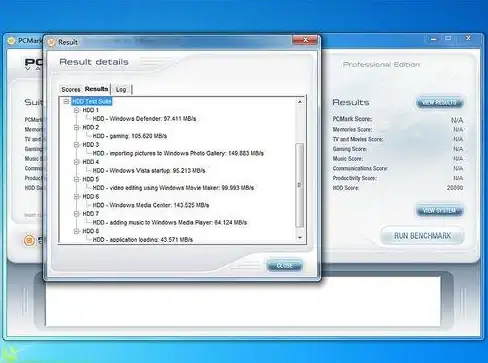Select the application loading result row
The image size is (488, 363).
click(x=143, y=240)
